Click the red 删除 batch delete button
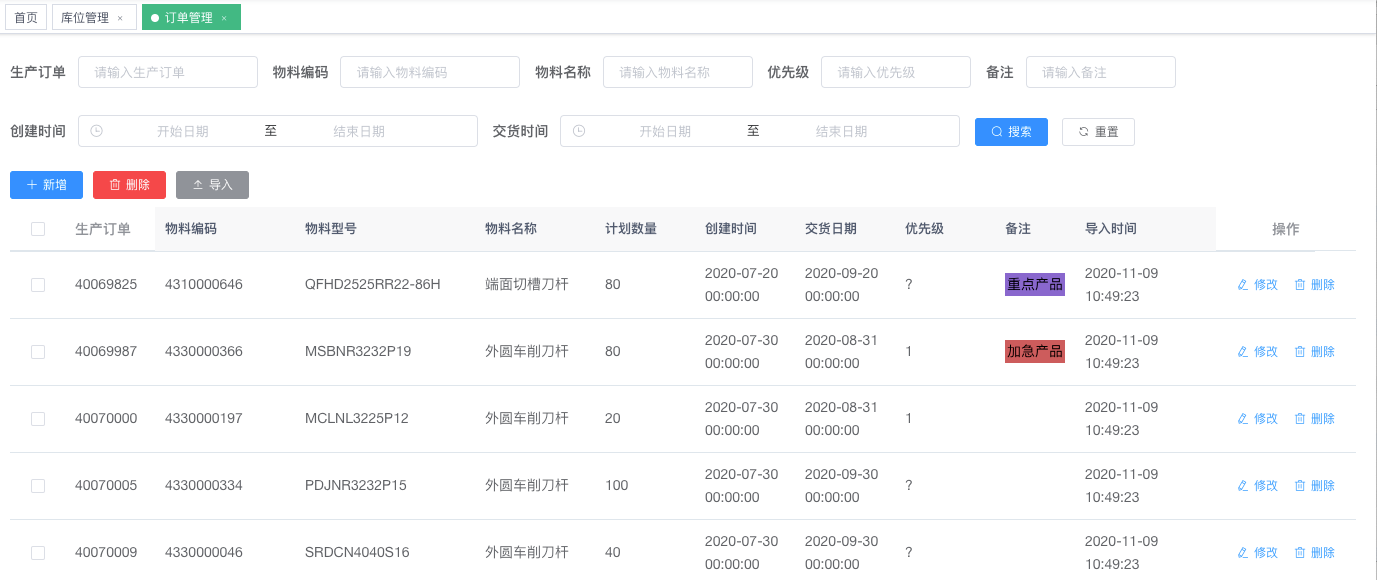 pos(129,185)
